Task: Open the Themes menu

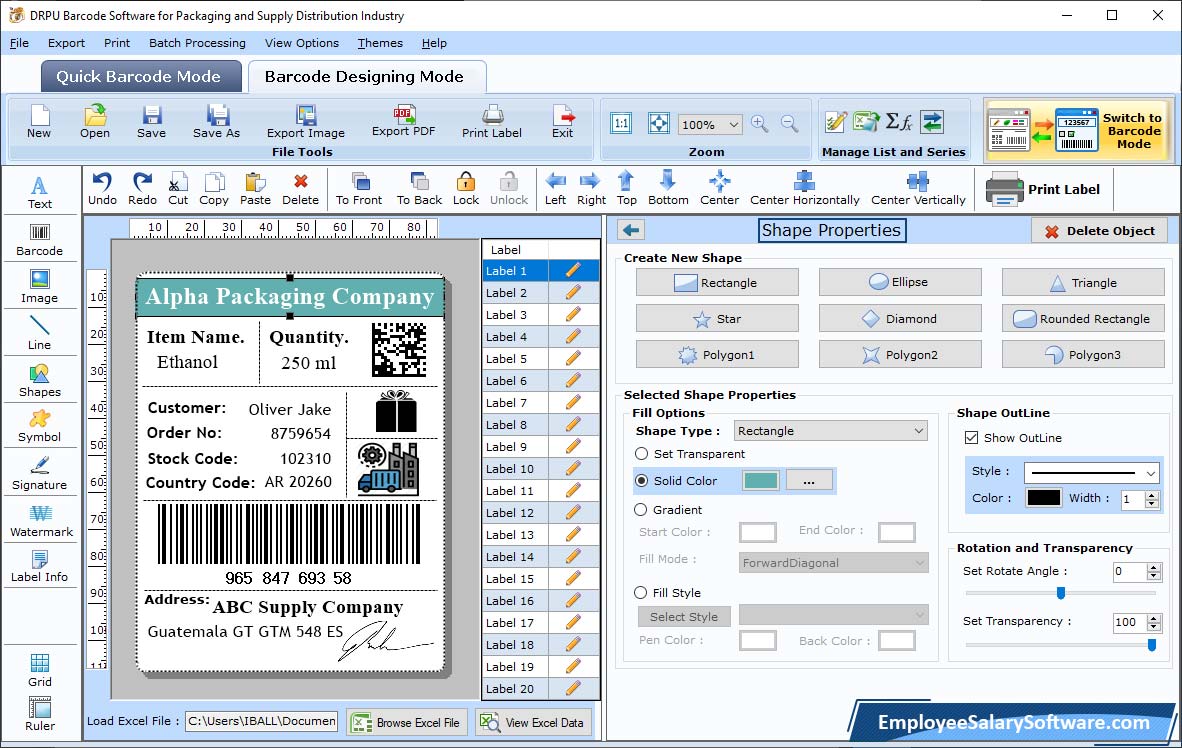Action: pos(380,43)
